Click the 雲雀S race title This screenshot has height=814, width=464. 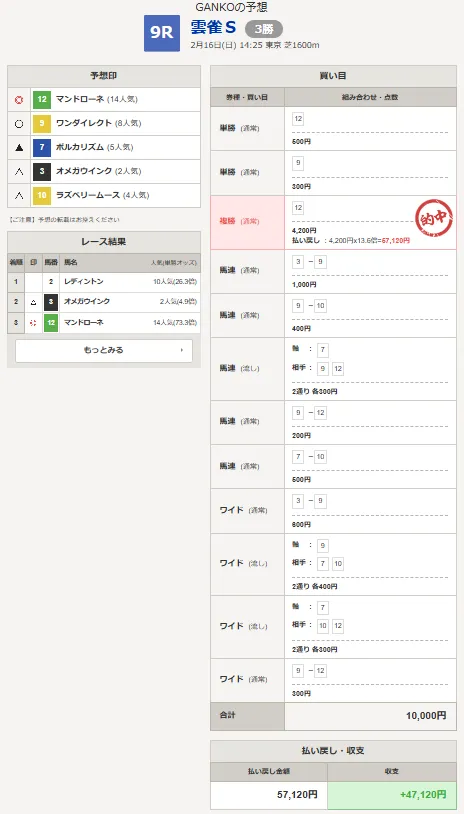point(213,28)
